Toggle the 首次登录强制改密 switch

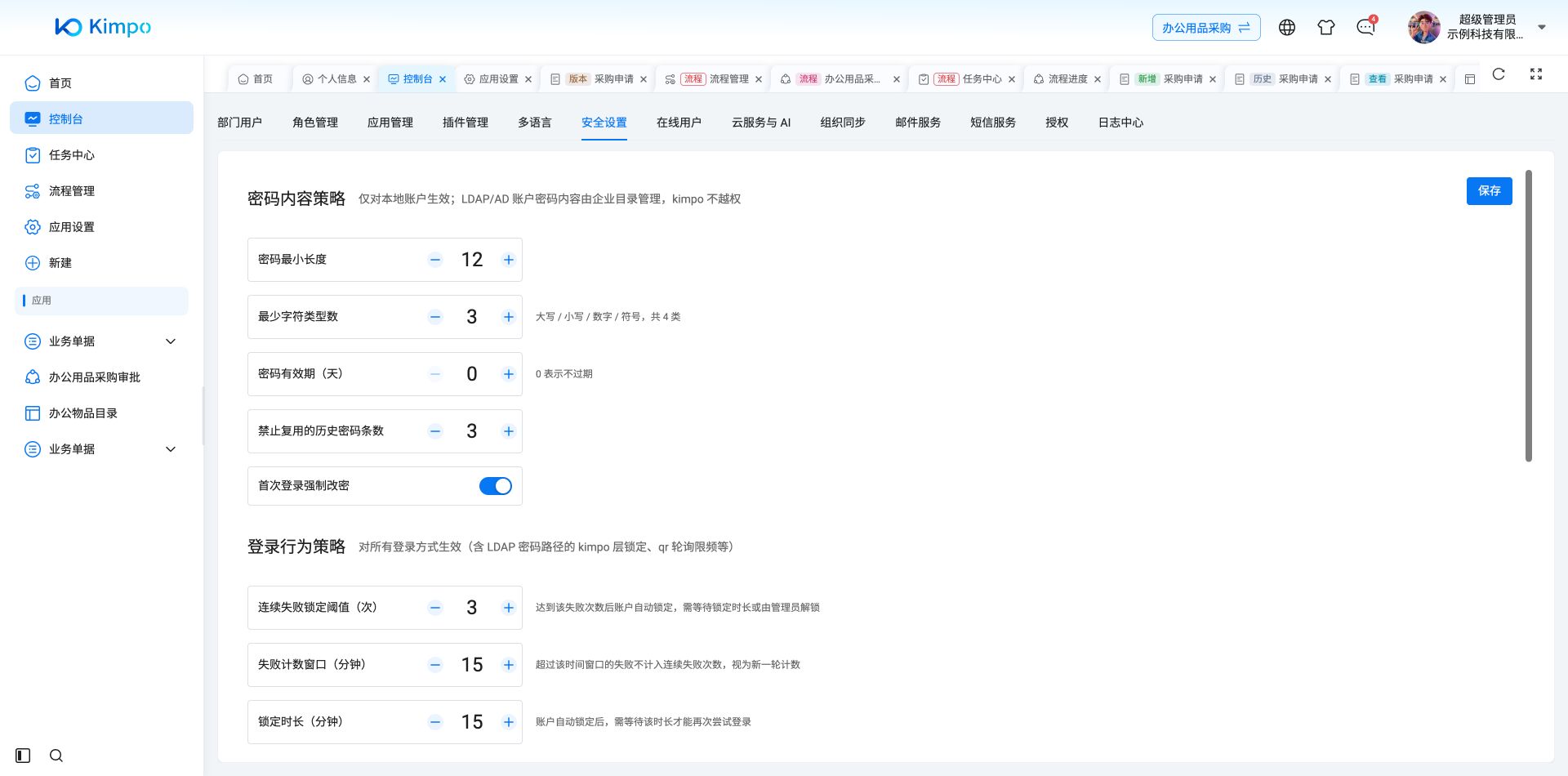pyautogui.click(x=496, y=486)
